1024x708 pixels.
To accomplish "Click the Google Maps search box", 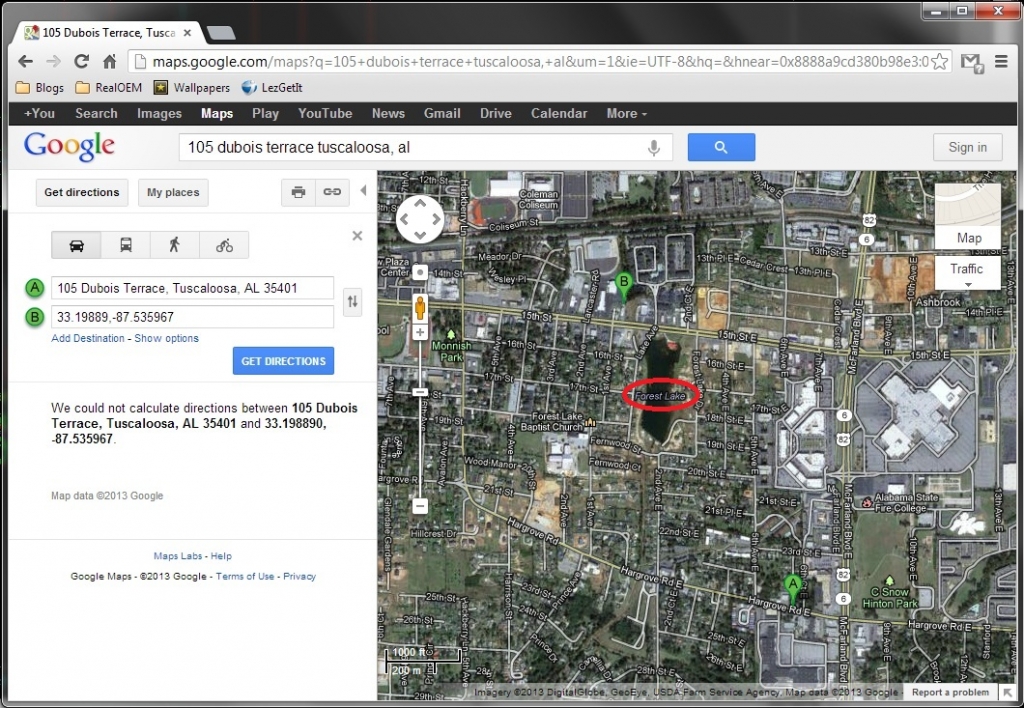I will (x=426, y=148).
